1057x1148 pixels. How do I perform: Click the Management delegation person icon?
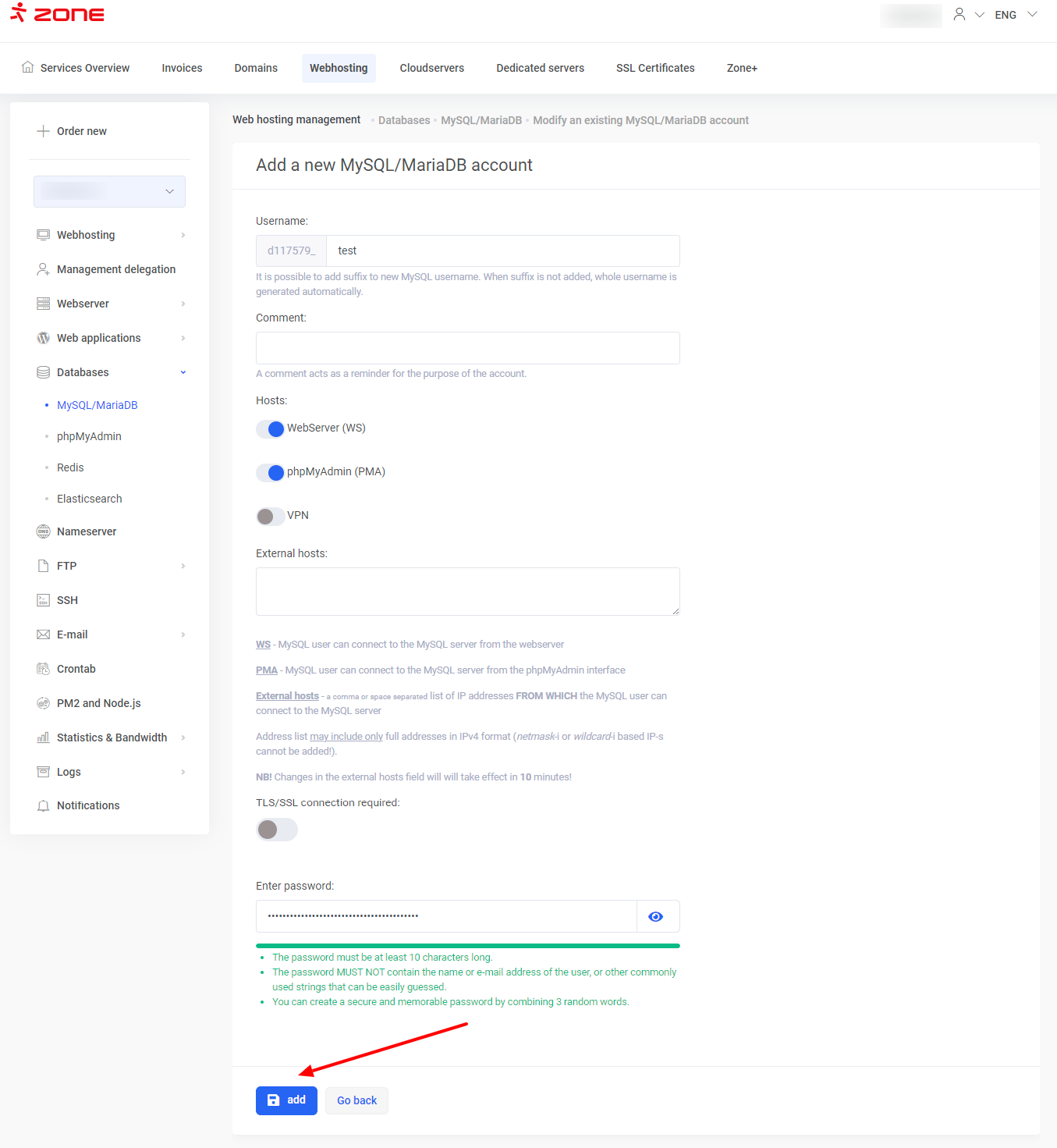[x=43, y=269]
